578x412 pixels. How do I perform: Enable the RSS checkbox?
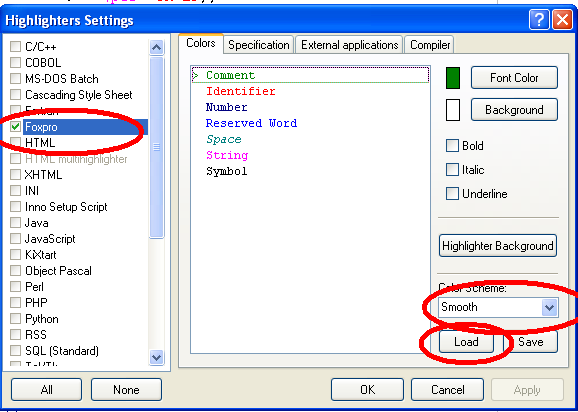point(15,334)
